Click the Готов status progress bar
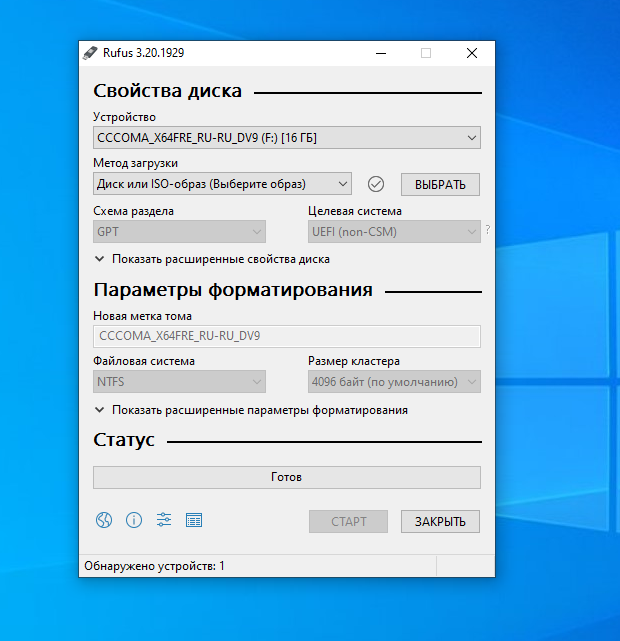620x641 pixels. (287, 477)
